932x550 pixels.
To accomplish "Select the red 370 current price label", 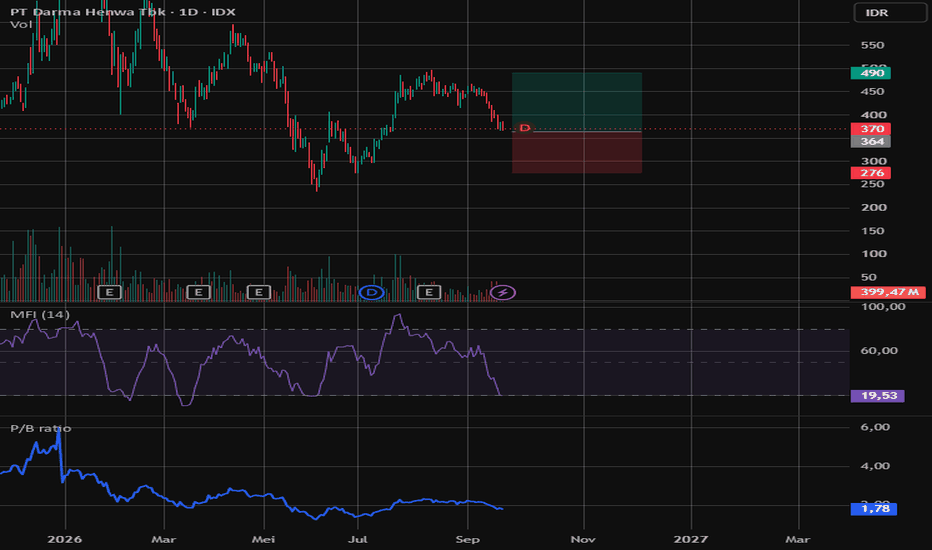I will (x=871, y=128).
